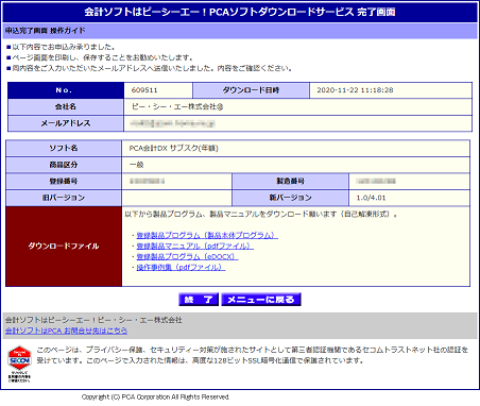This screenshot has width=480, height=406.
Task: Click the 申込完了画面 操作ガイド heading
Action: [x=45, y=31]
